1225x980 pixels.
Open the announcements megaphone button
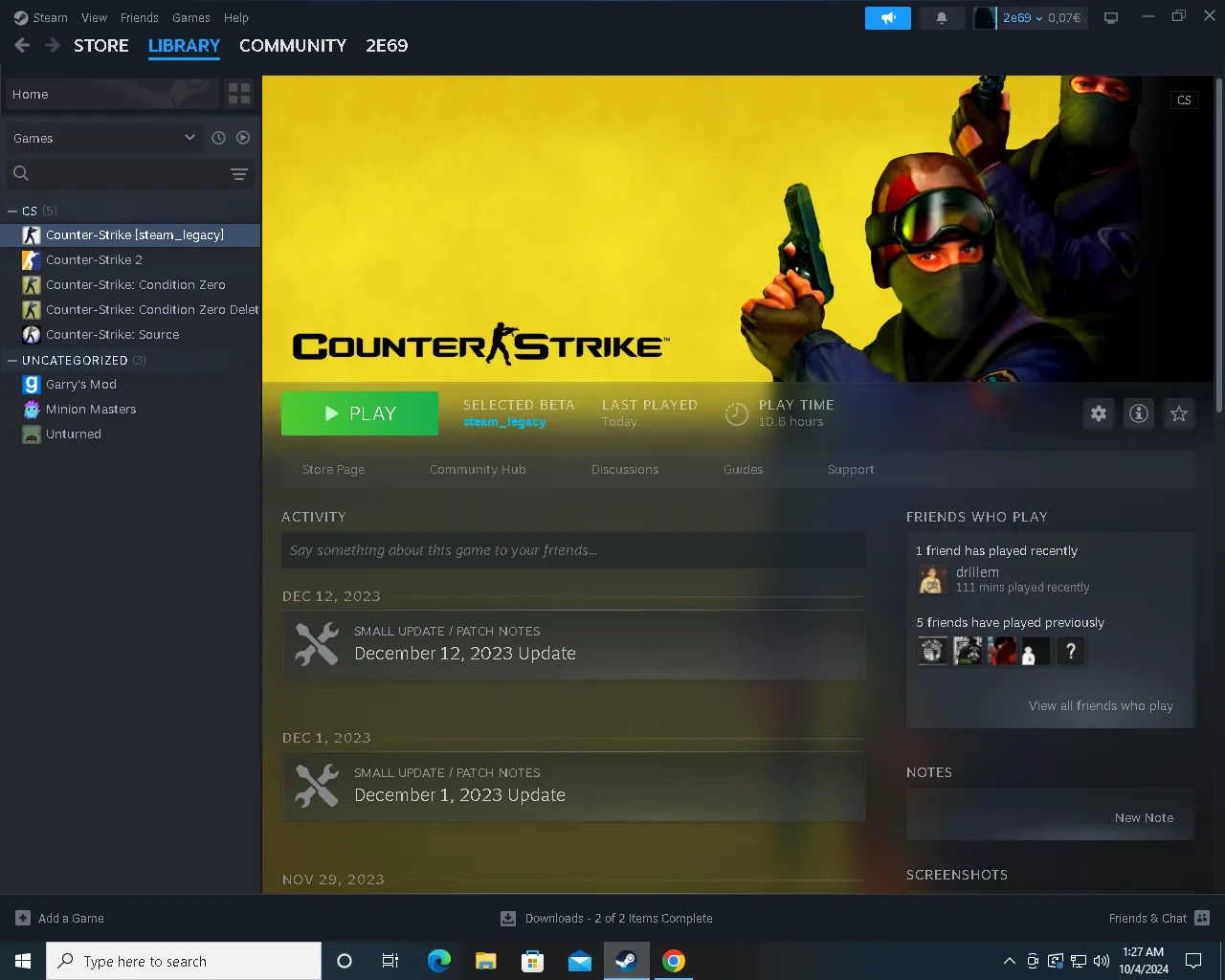click(888, 18)
